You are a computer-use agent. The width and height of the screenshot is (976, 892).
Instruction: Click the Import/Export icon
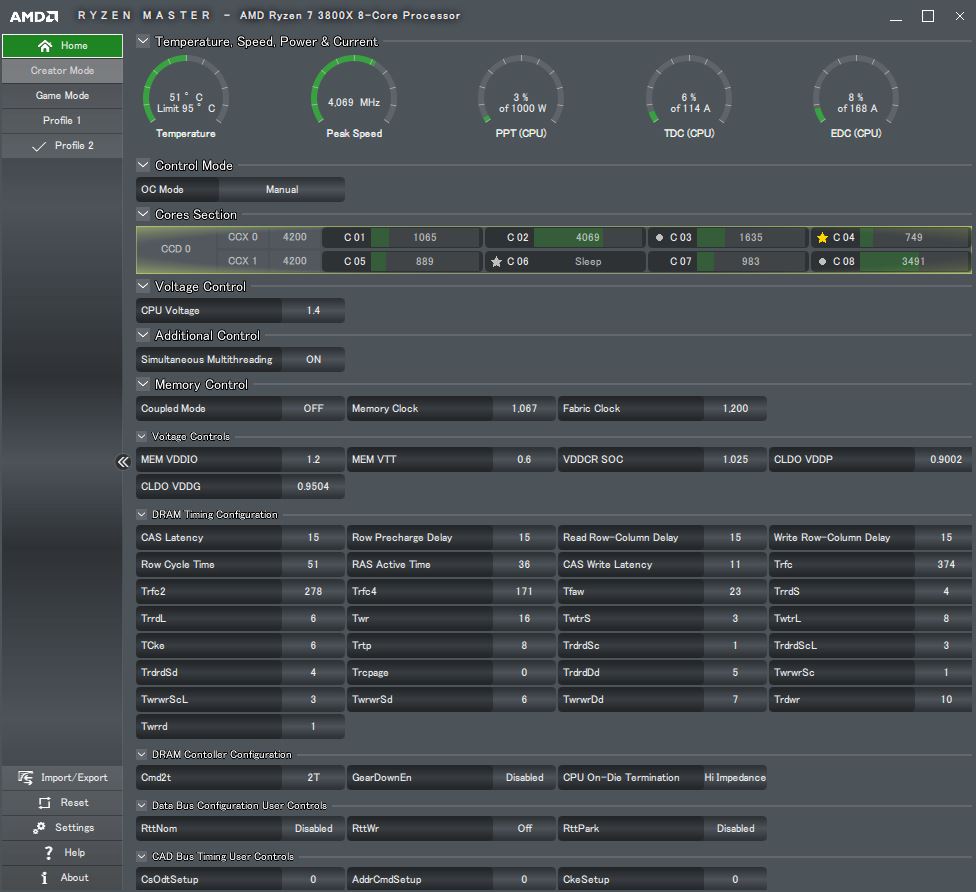[x=26, y=777]
